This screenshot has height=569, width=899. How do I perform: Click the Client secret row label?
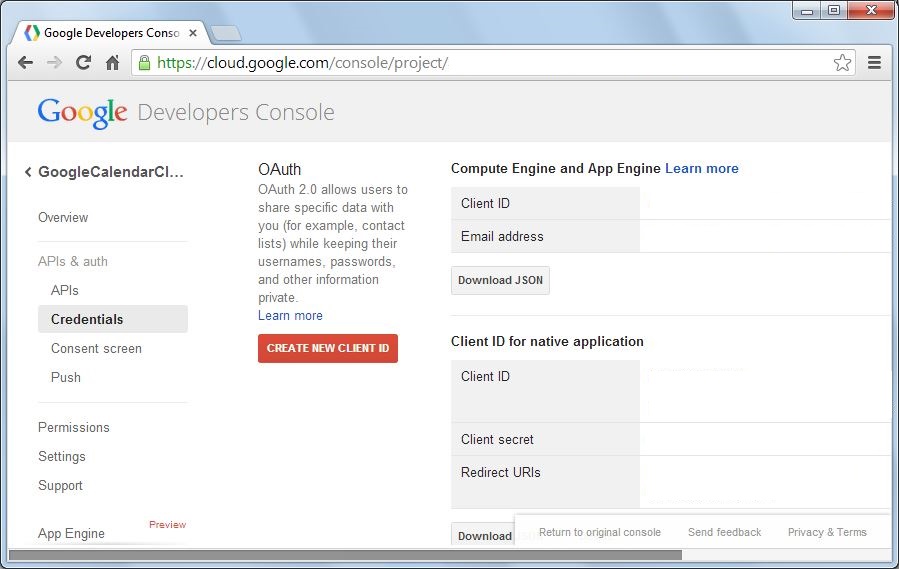497,439
